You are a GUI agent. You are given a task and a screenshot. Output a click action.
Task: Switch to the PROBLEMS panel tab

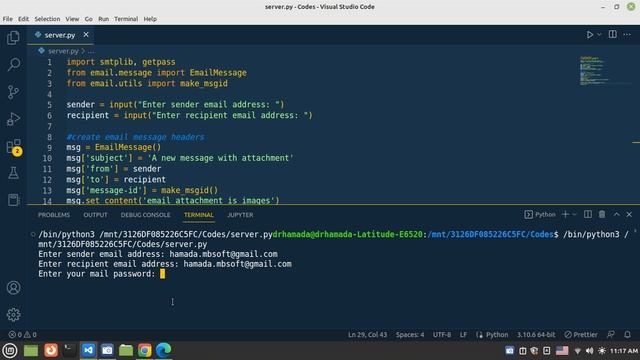click(x=54, y=215)
